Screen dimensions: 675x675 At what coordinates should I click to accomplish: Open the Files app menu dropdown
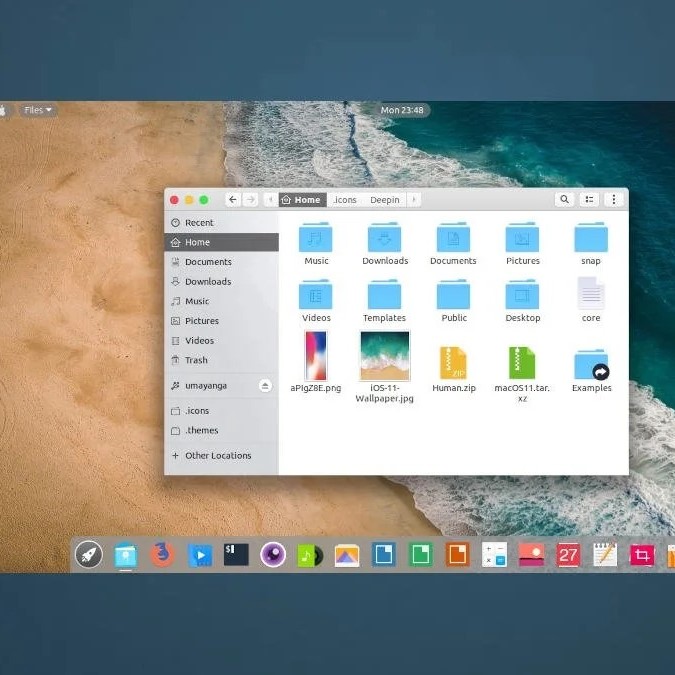click(x=37, y=110)
